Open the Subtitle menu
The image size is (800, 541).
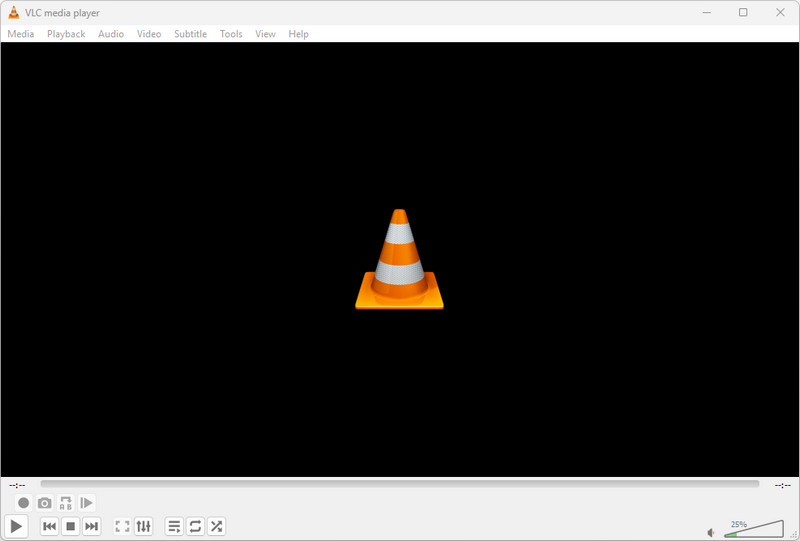[190, 34]
